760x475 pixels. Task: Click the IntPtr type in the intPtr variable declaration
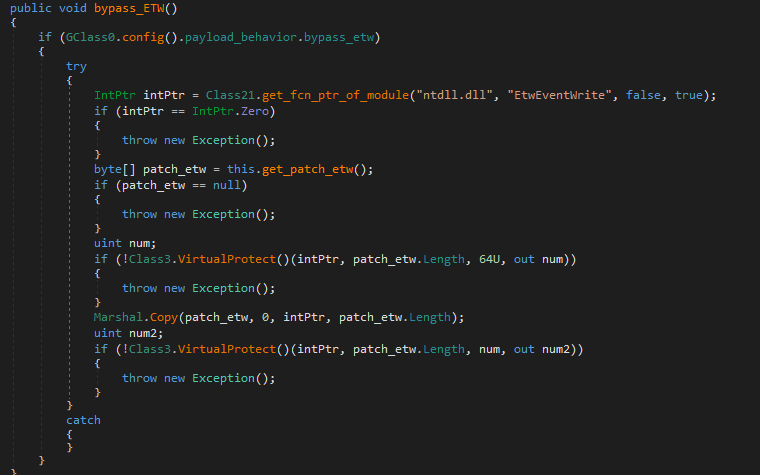coord(115,95)
